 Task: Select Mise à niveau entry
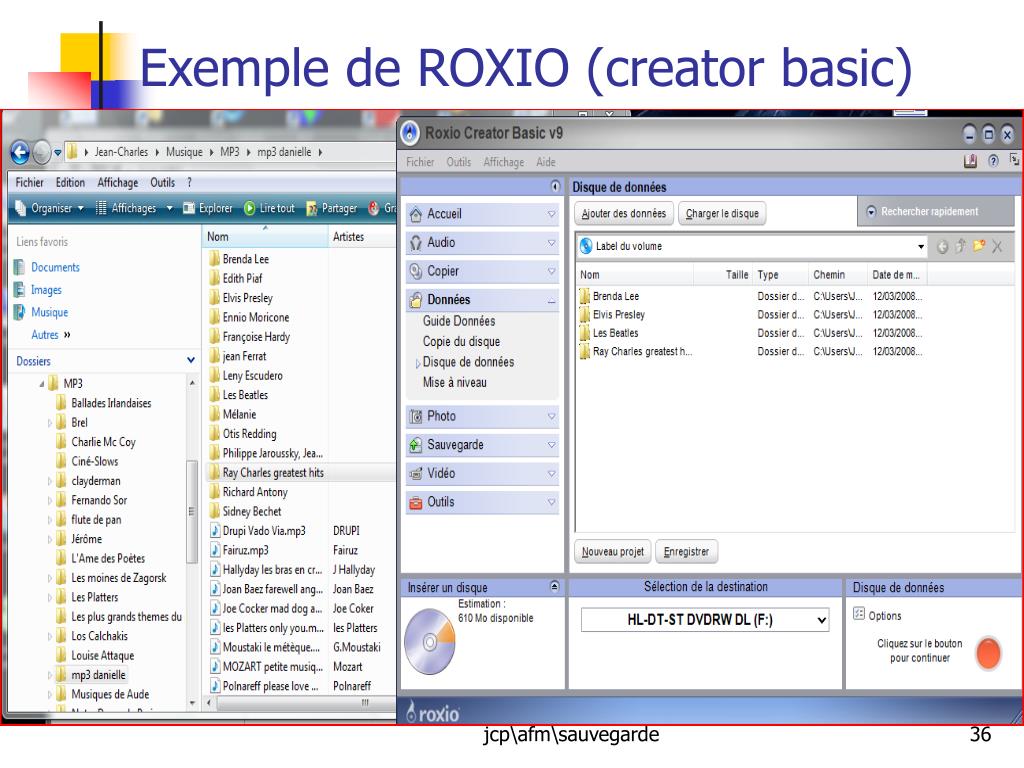(x=455, y=382)
